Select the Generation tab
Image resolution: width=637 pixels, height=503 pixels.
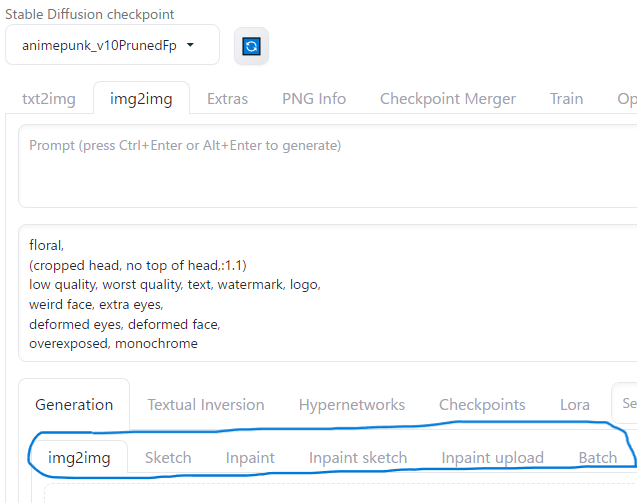(x=74, y=405)
